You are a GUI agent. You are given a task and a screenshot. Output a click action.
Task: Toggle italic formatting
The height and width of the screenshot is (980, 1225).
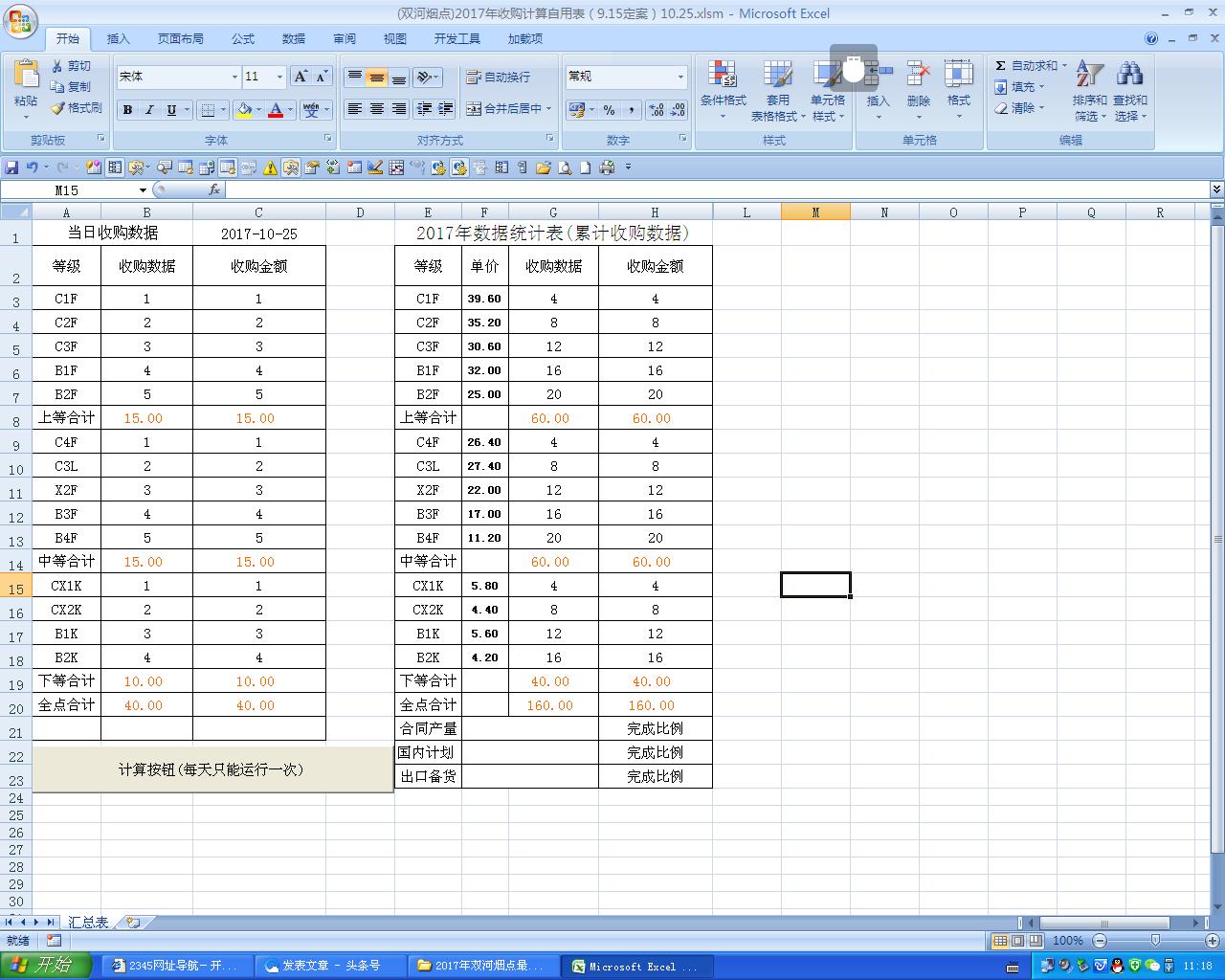click(148, 109)
